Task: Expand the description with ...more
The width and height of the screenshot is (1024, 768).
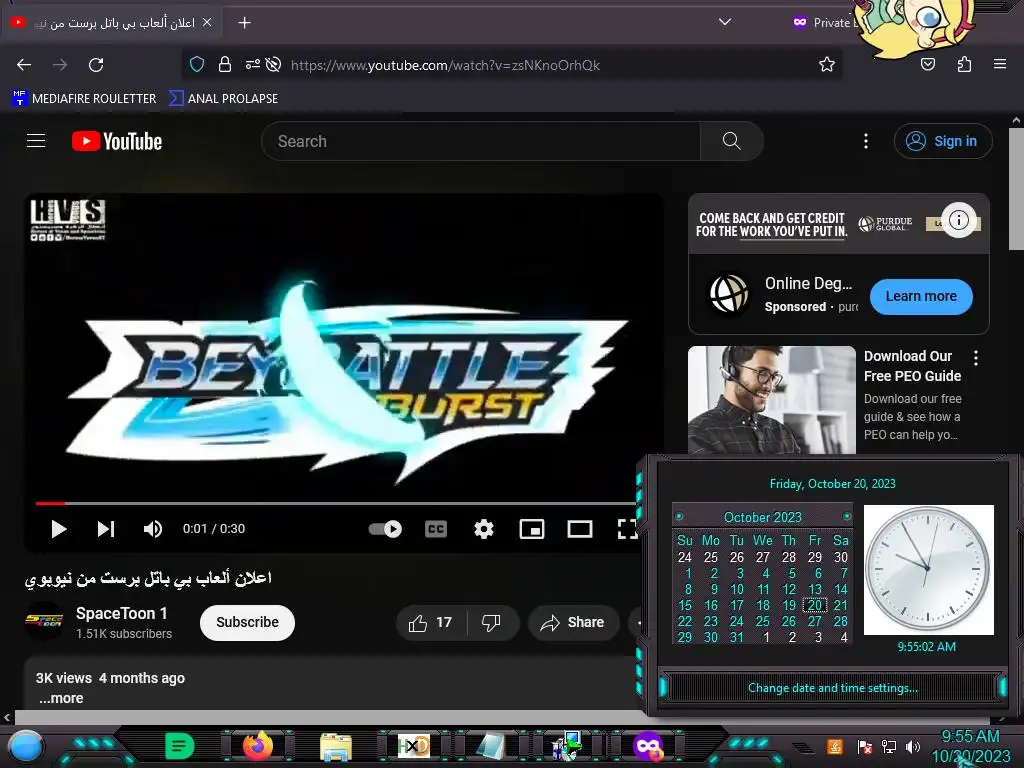Action: [x=61, y=698]
